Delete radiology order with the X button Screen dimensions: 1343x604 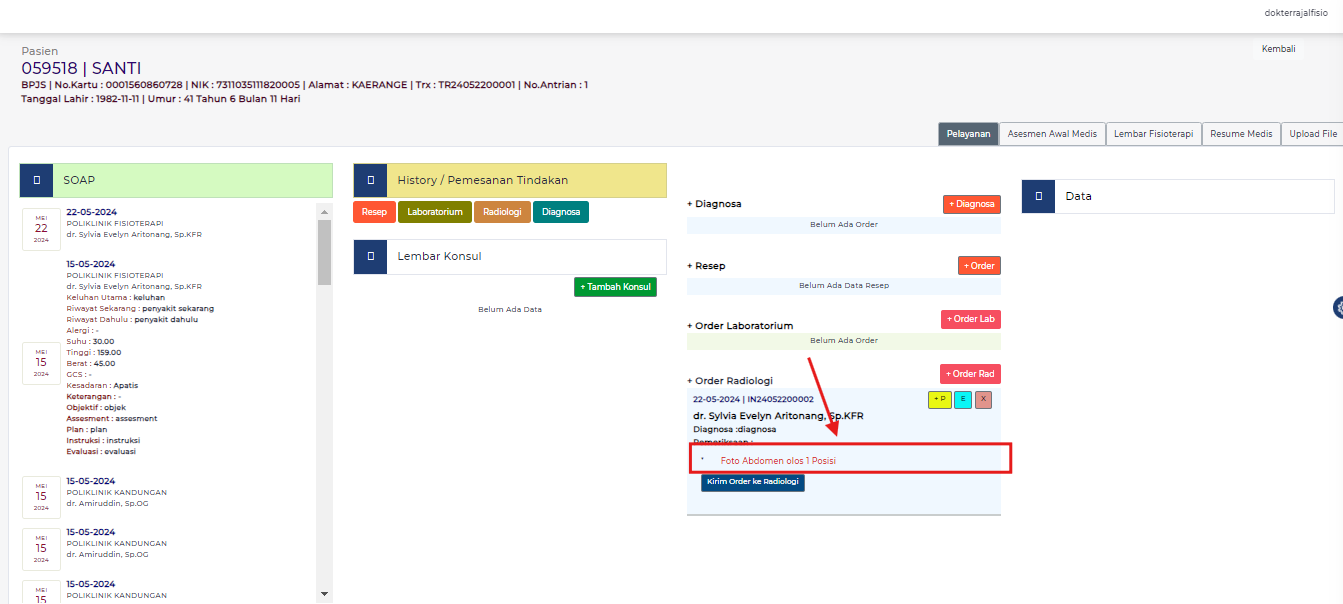tap(983, 399)
